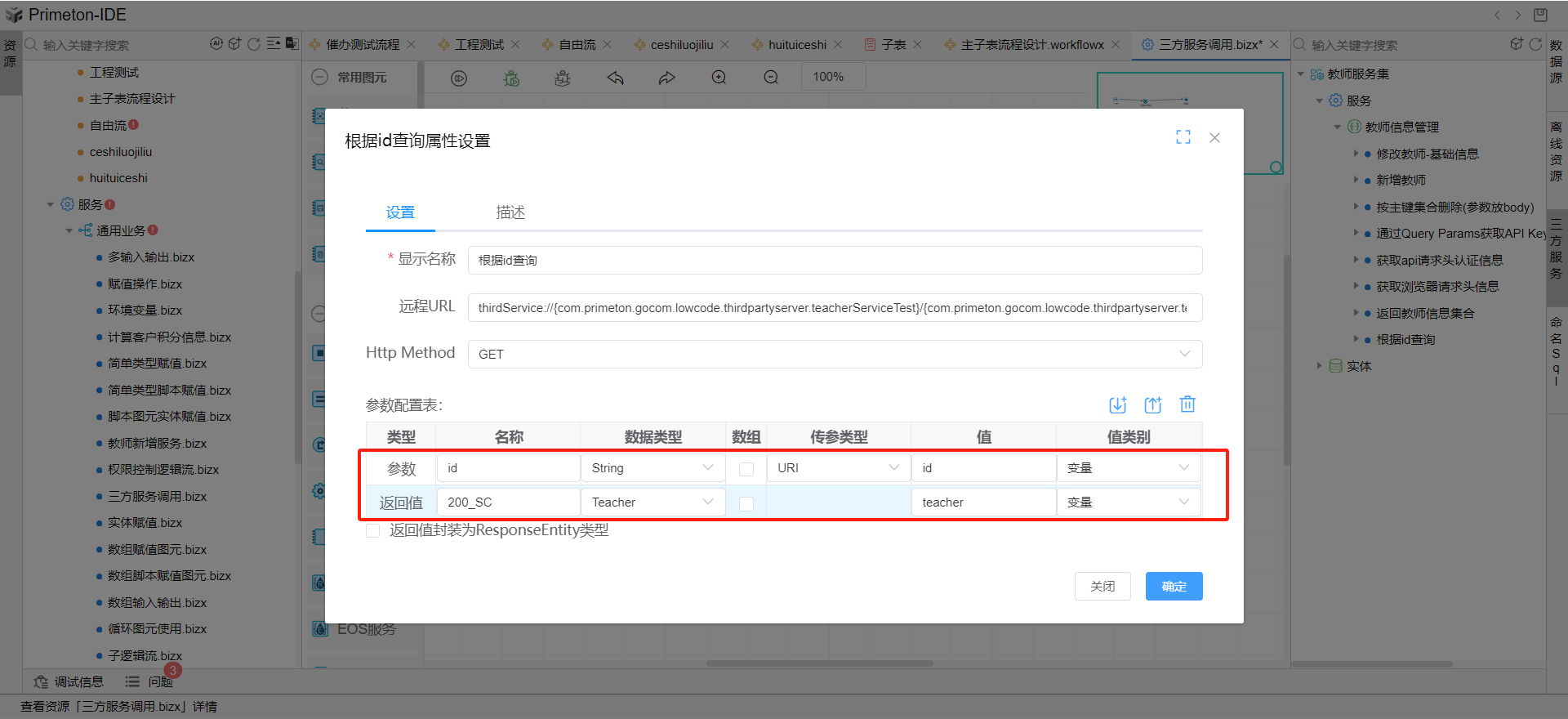The image size is (1568, 719).
Task: Click the 确定 button
Action: tap(1174, 587)
